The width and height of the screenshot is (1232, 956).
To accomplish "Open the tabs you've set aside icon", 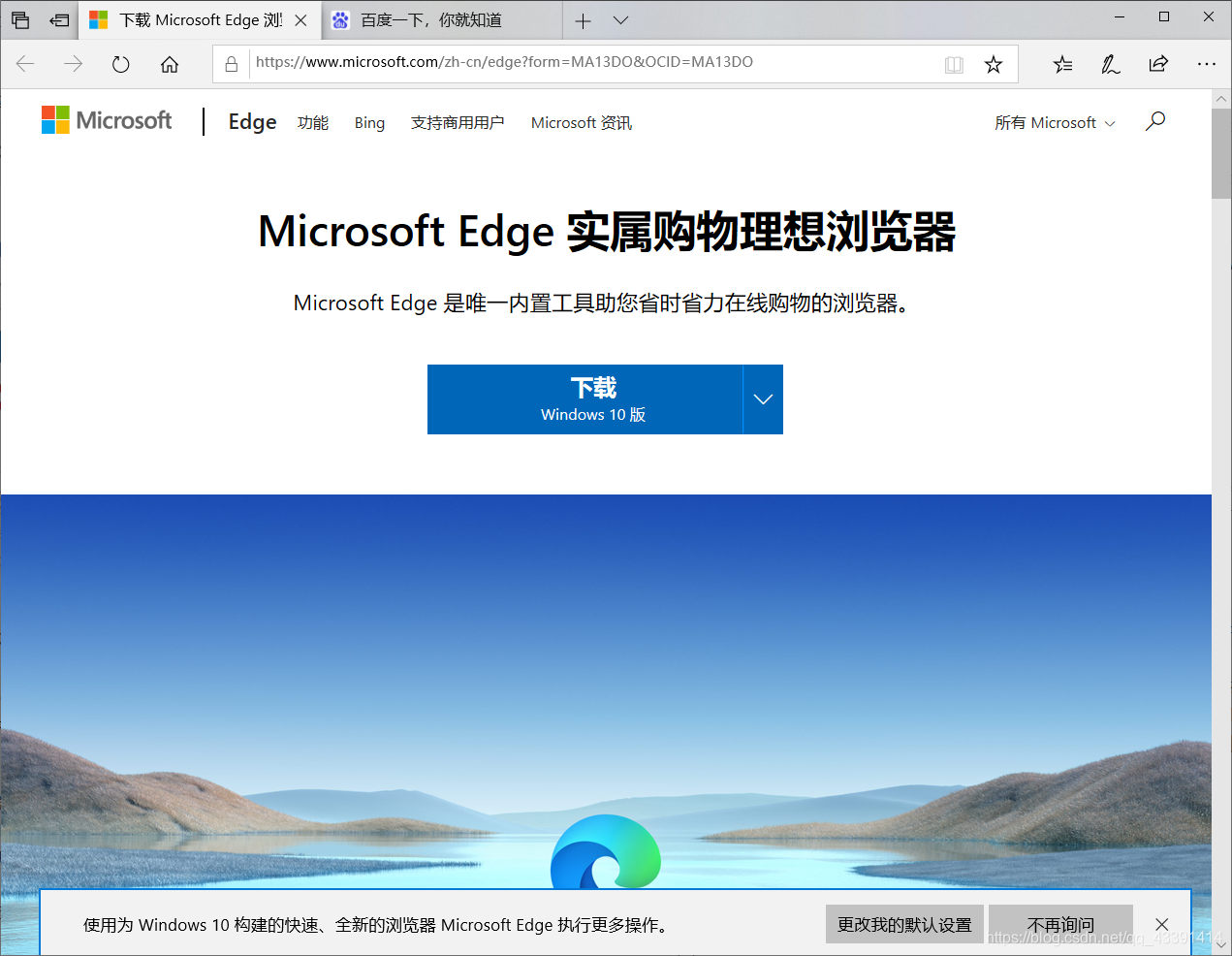I will (20, 19).
